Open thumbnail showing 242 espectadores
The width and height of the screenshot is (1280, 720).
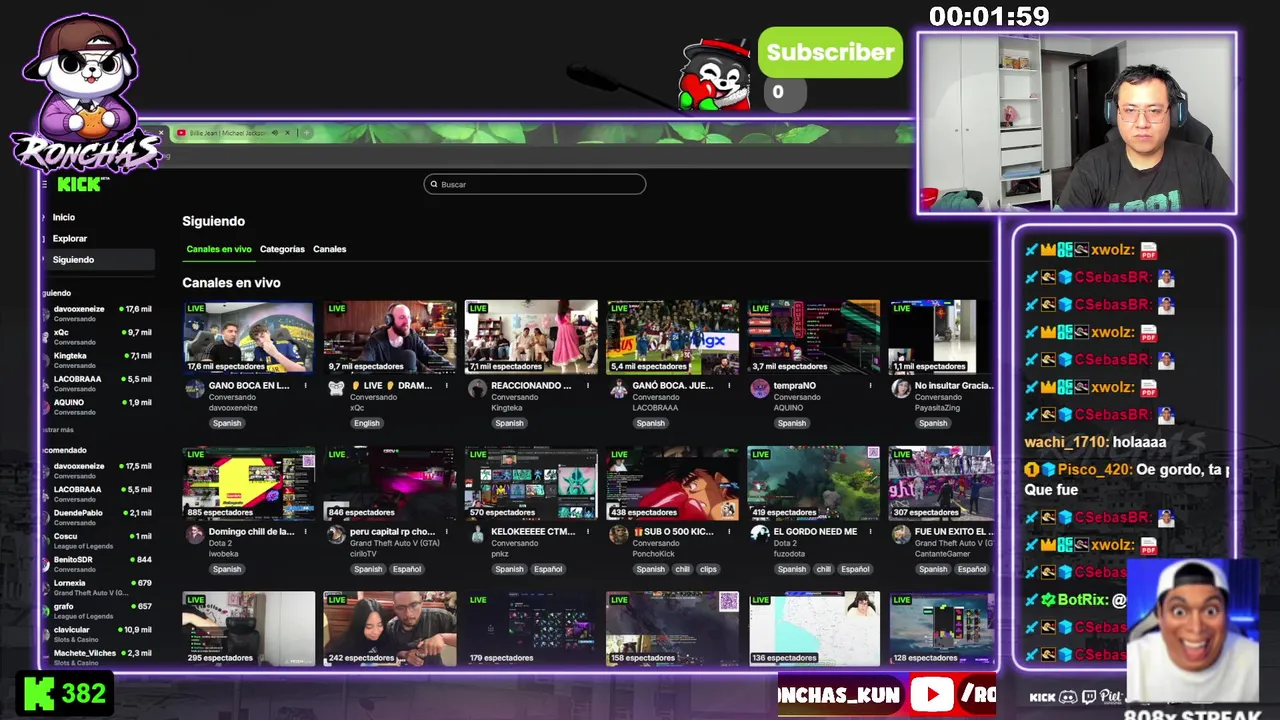tap(390, 628)
